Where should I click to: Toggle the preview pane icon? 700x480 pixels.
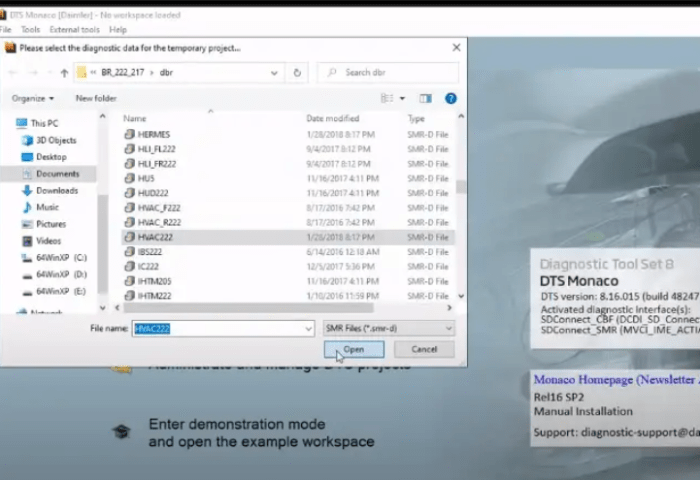(x=425, y=98)
